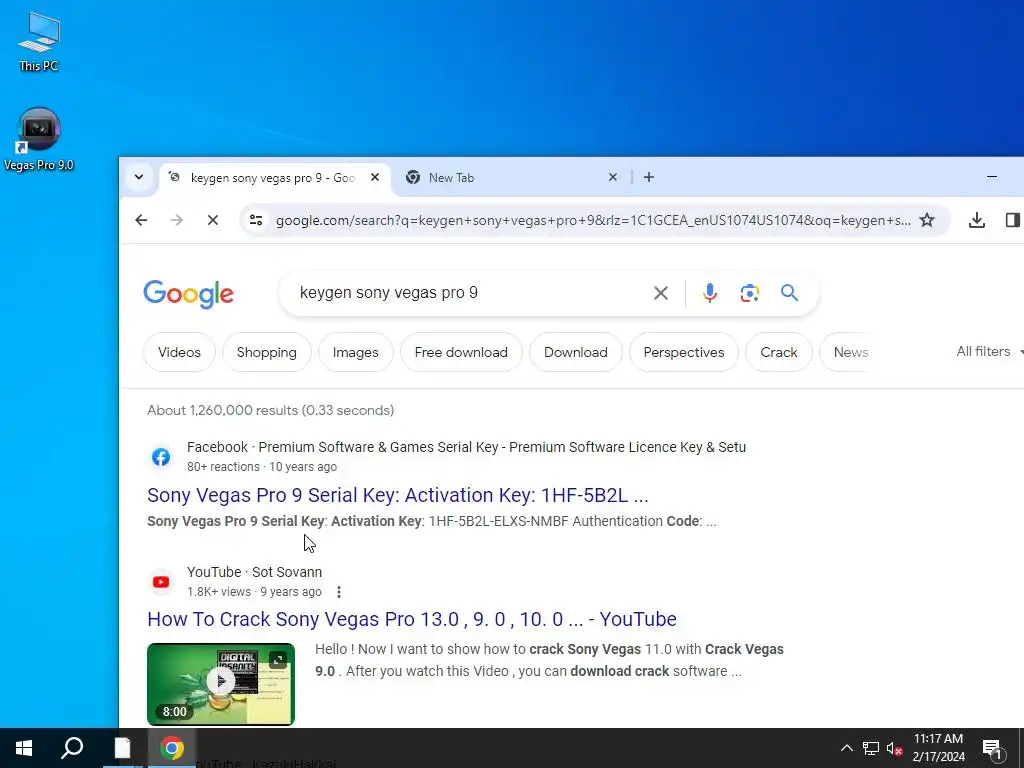This screenshot has height=768, width=1024.
Task: Click the Google logo
Action: 189,294
